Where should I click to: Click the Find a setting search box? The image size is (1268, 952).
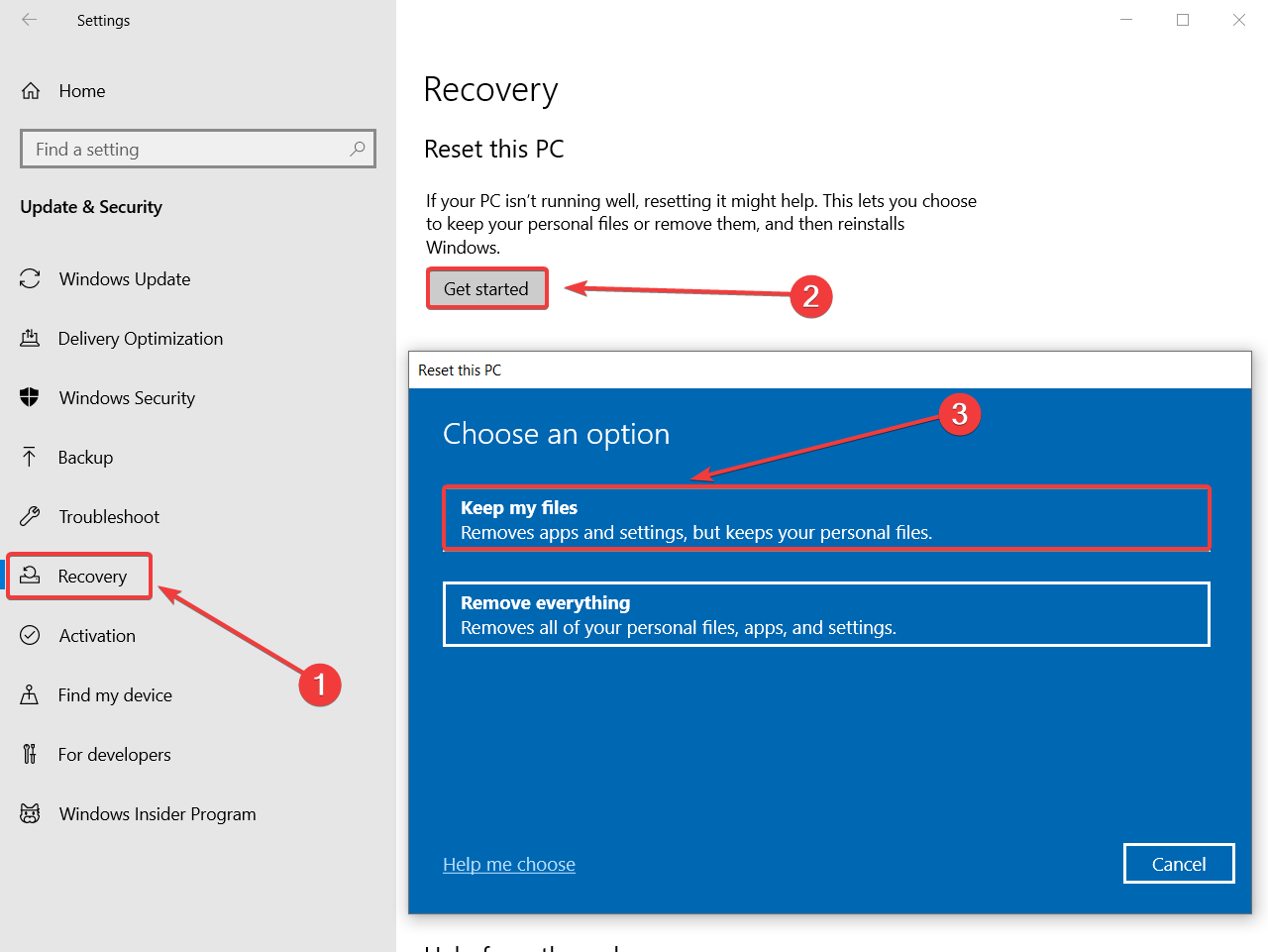click(198, 149)
